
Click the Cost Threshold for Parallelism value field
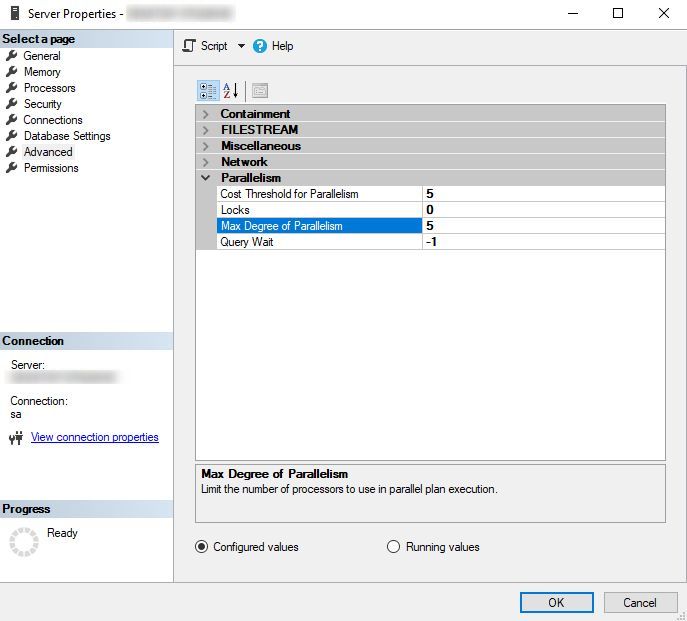(x=542, y=194)
